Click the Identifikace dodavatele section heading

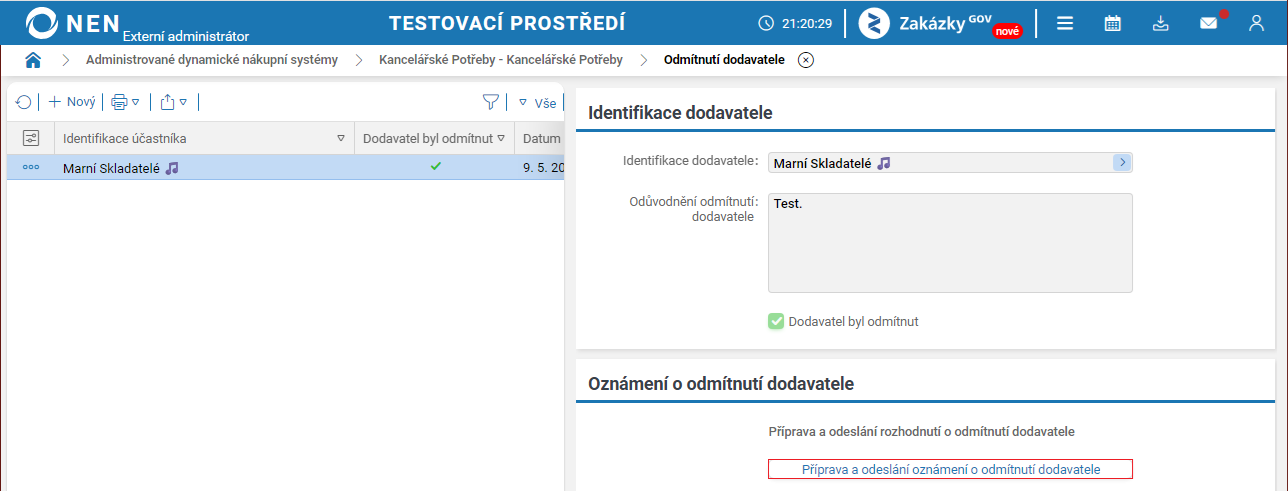pyautogui.click(x=680, y=113)
